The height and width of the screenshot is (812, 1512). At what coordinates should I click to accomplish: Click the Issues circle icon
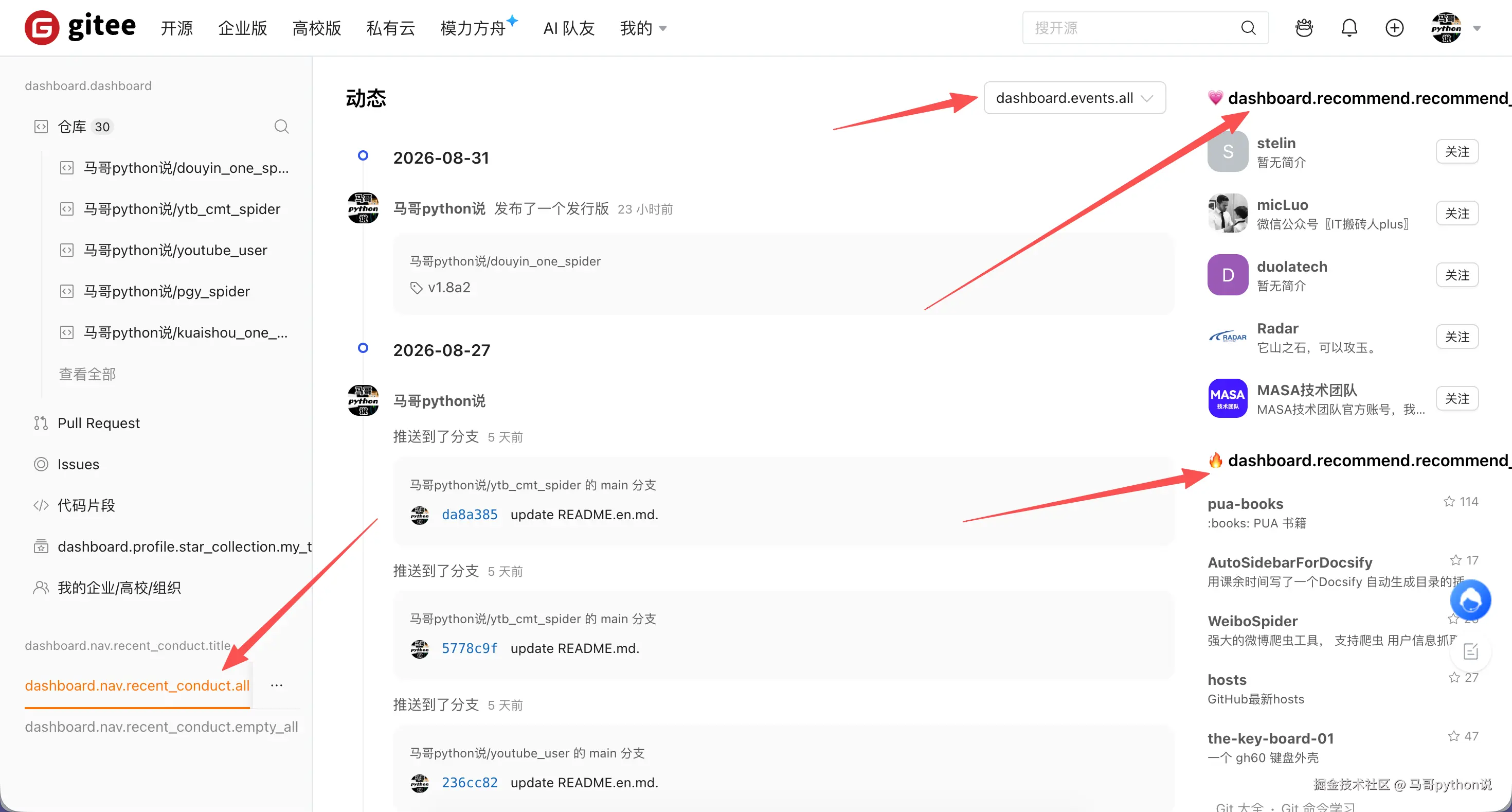(x=41, y=464)
